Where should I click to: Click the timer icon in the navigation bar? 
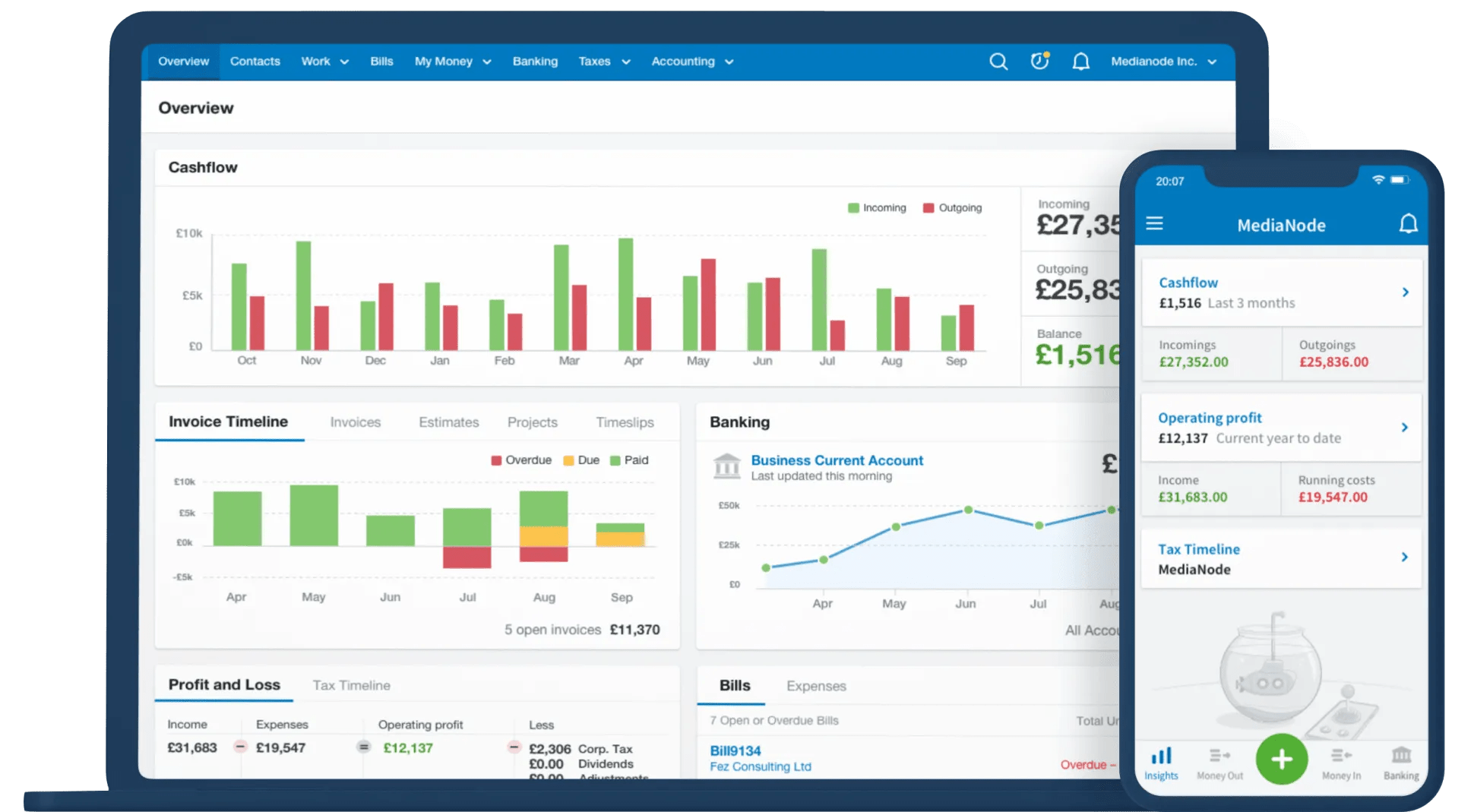(1039, 62)
